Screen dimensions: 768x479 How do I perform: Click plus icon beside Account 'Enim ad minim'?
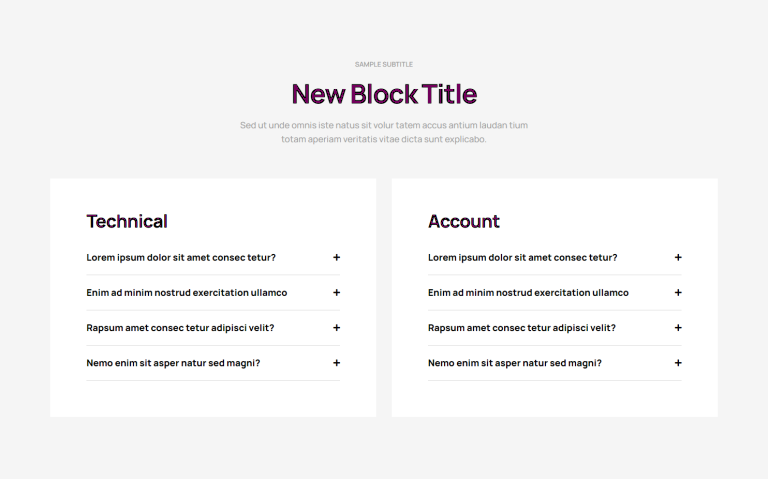[678, 293]
